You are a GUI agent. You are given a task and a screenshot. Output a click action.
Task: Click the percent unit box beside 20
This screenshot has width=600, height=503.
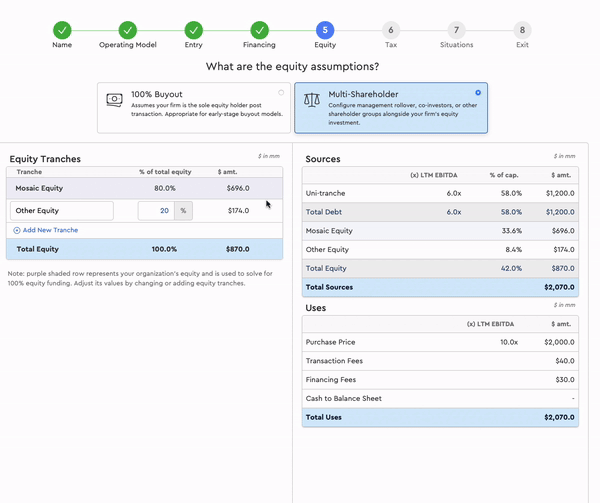pyautogui.click(x=182, y=211)
